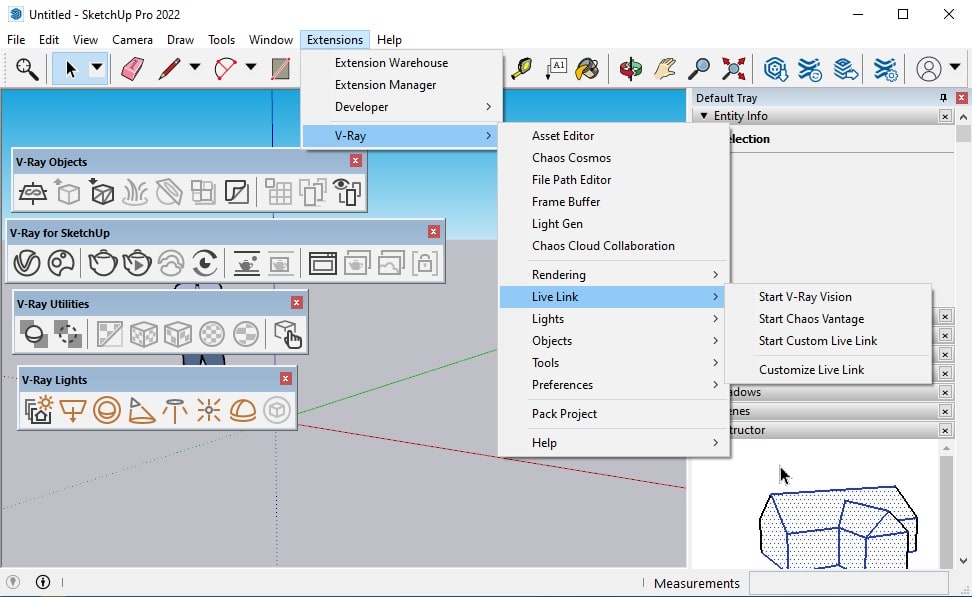
Task: Click the user account profile icon
Action: click(x=929, y=68)
